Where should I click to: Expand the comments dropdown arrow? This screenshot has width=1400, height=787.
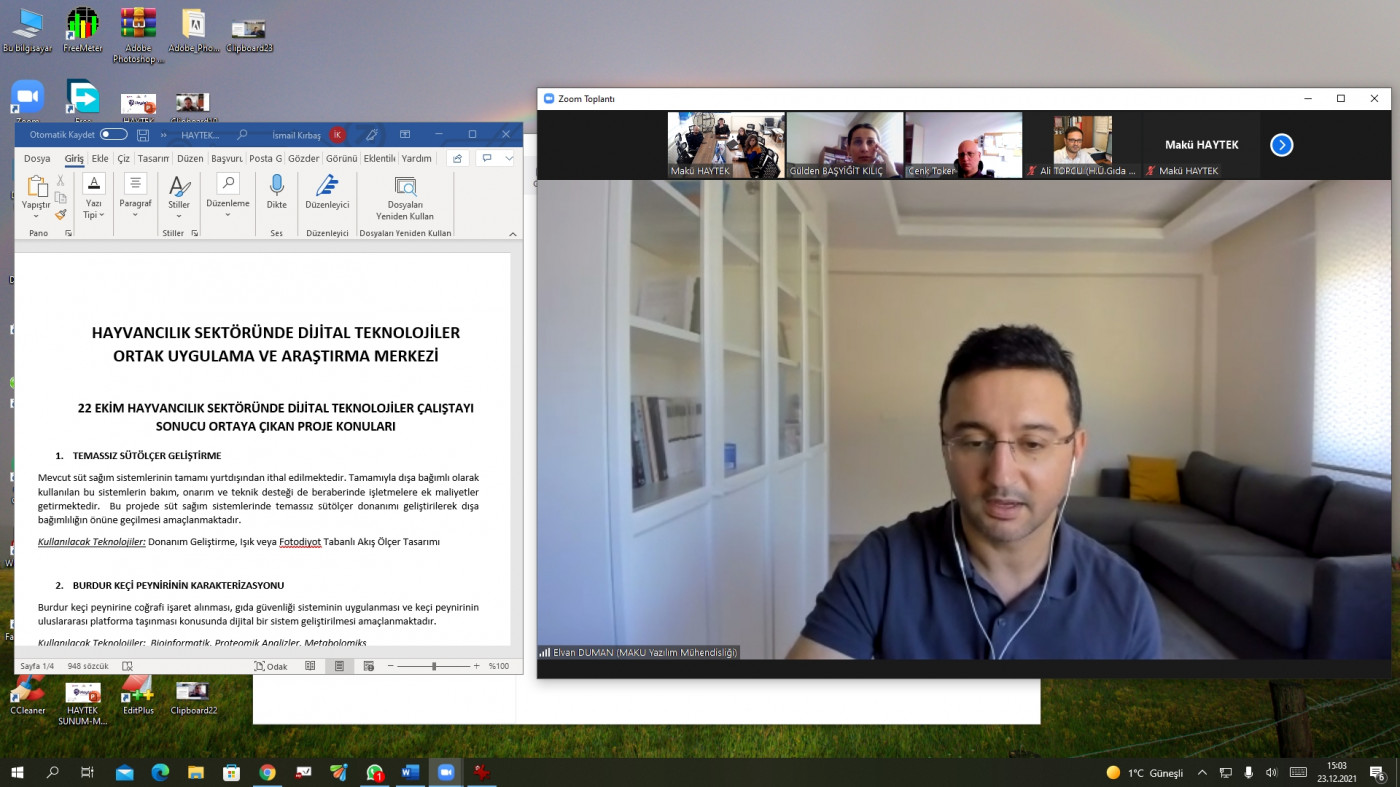[508, 158]
